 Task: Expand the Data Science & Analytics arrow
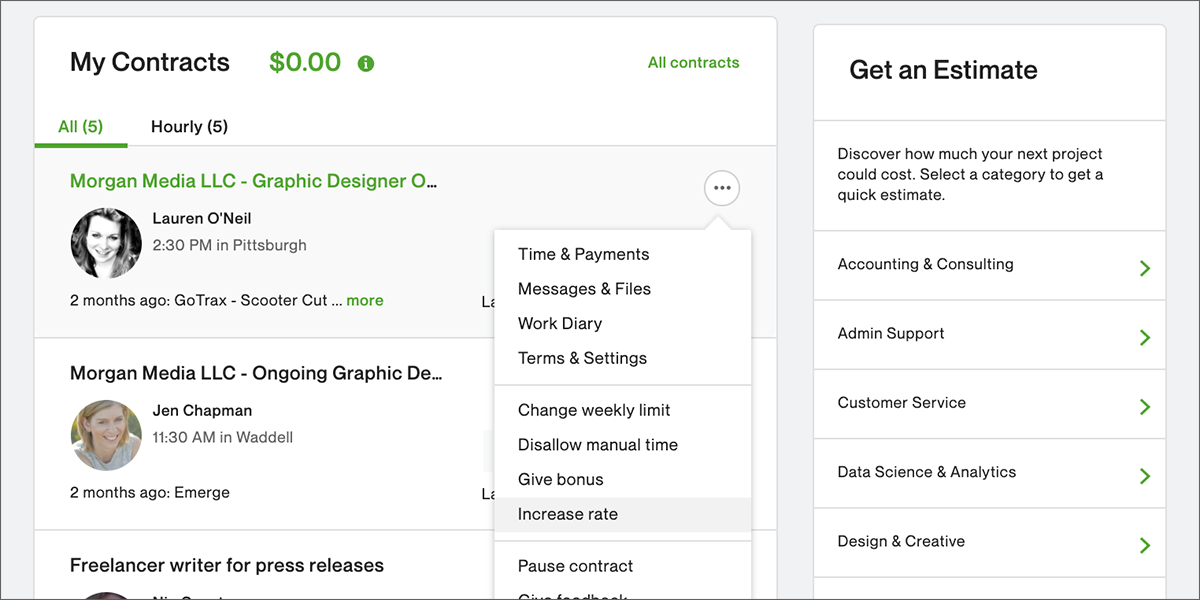coord(1145,476)
